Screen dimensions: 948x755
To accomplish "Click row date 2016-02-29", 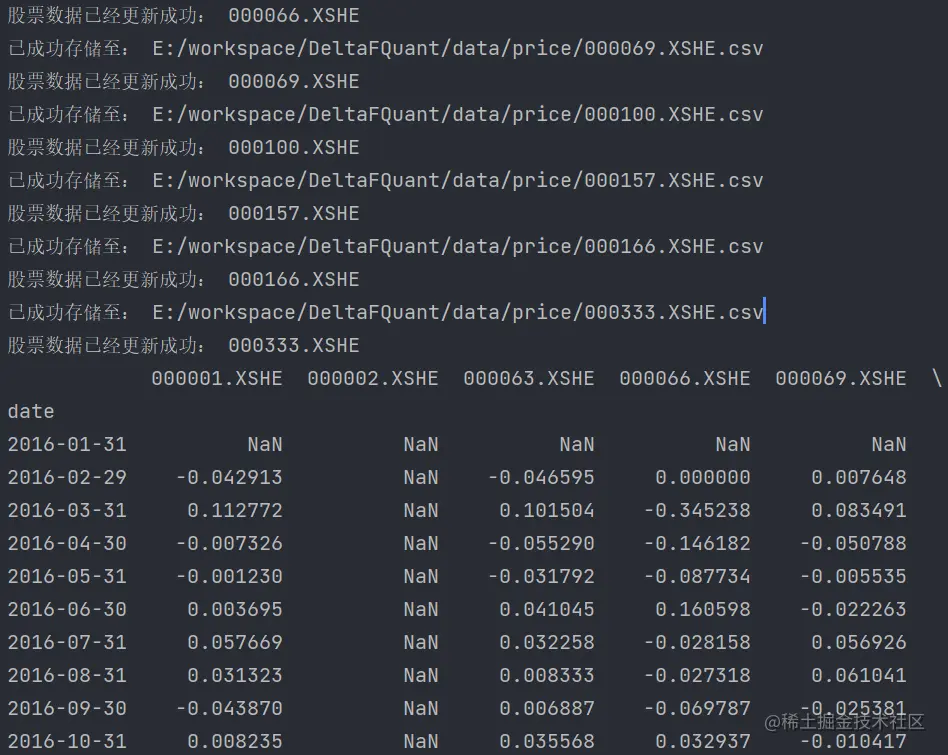I will tap(67, 478).
